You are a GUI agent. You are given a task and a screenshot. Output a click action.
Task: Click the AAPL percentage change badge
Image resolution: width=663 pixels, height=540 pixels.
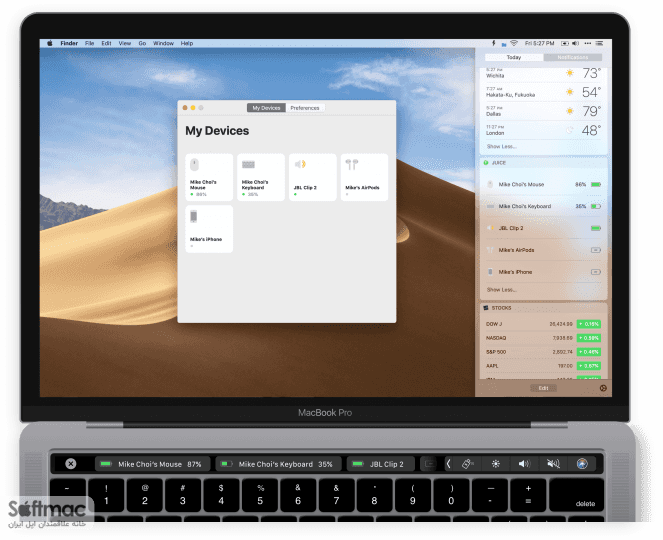pos(589,366)
